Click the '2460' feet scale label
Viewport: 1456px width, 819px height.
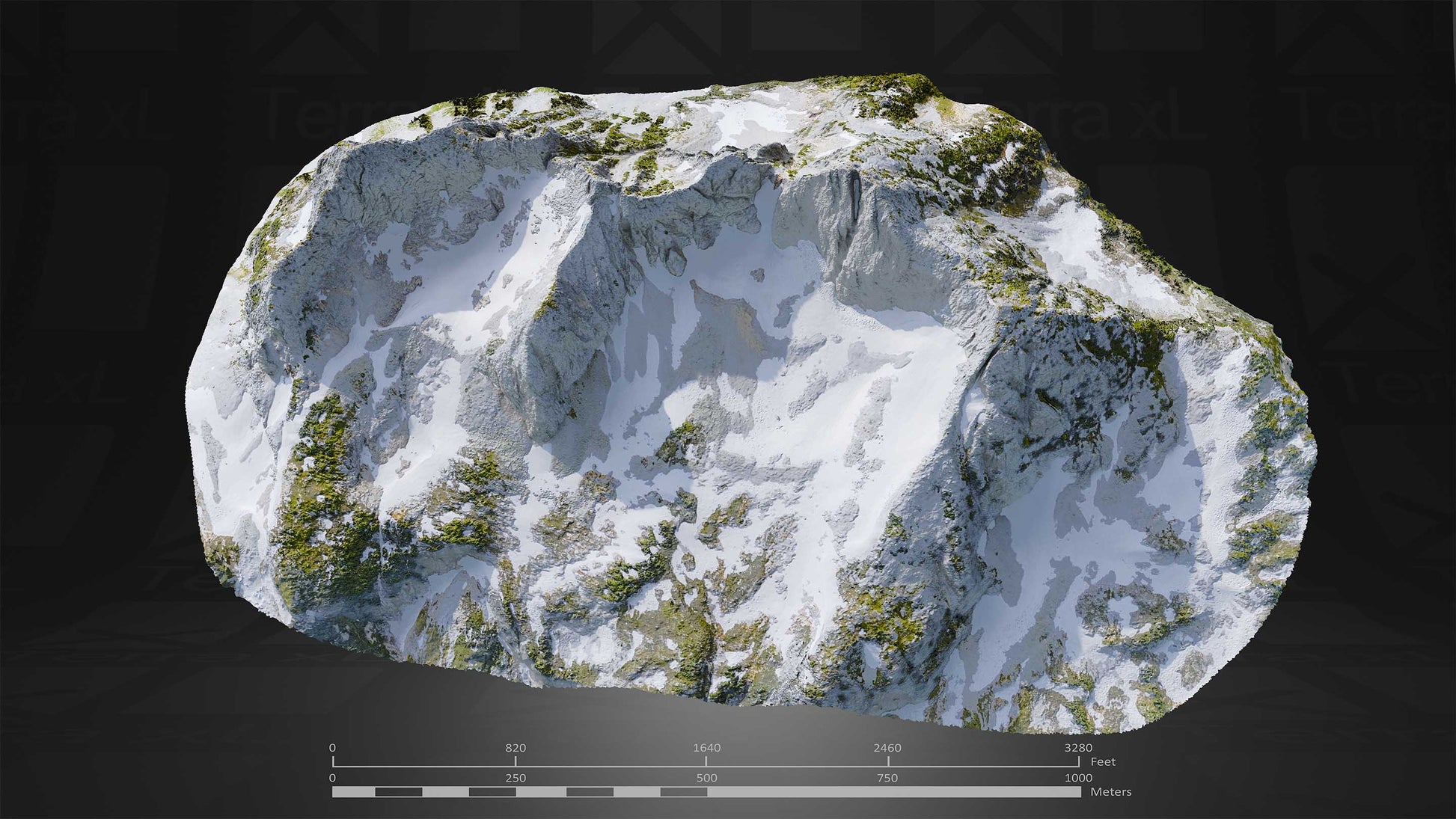pos(888,748)
